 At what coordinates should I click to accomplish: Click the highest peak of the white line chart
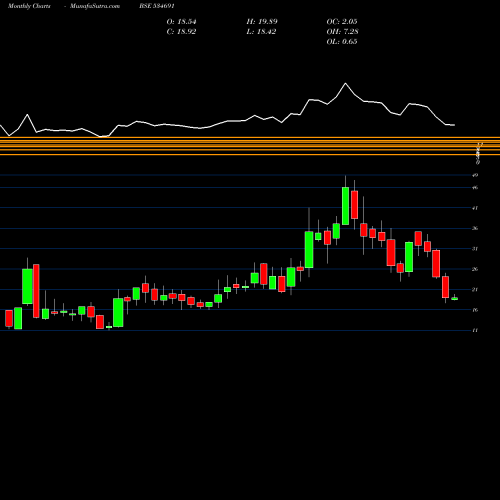click(x=345, y=83)
